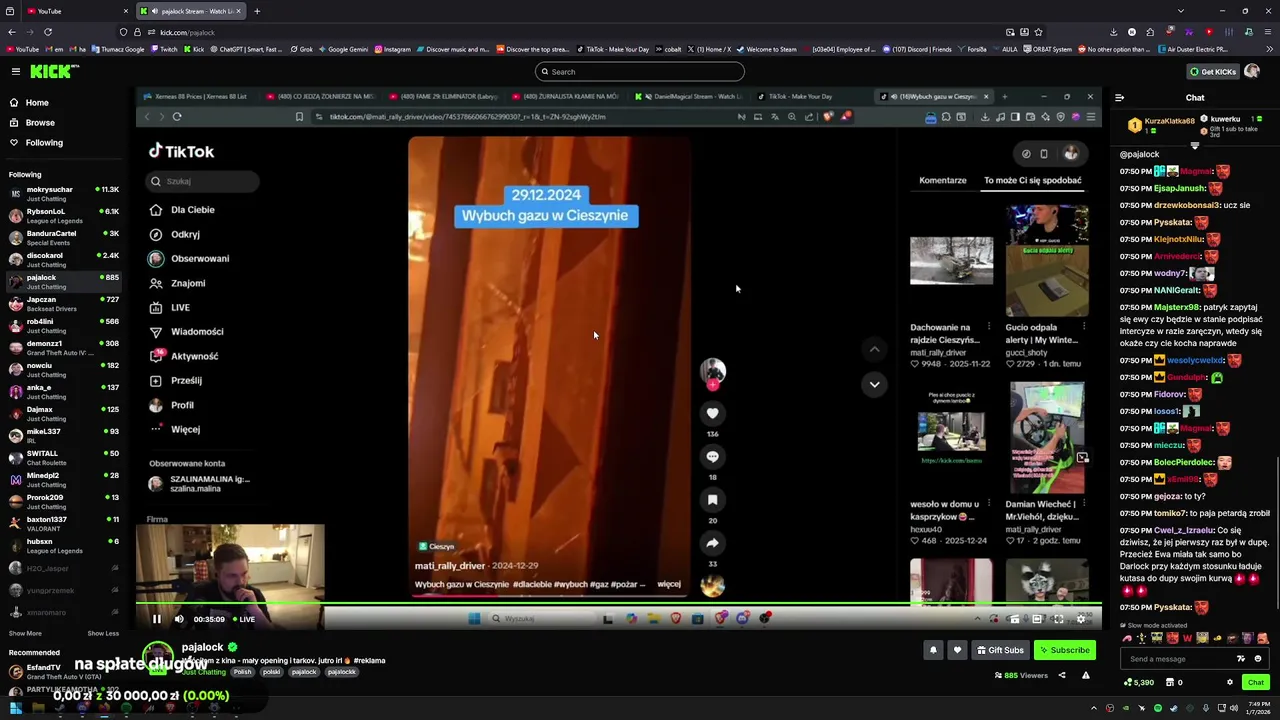Image resolution: width=1280 pixels, height=720 pixels.
Task: Go to Home in Kick sidebar
Action: click(37, 102)
